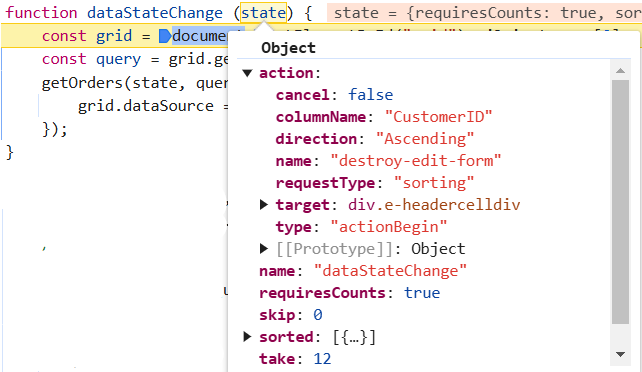Click the popup scrollbar up arrow
The width and height of the screenshot is (642, 372).
620,71
